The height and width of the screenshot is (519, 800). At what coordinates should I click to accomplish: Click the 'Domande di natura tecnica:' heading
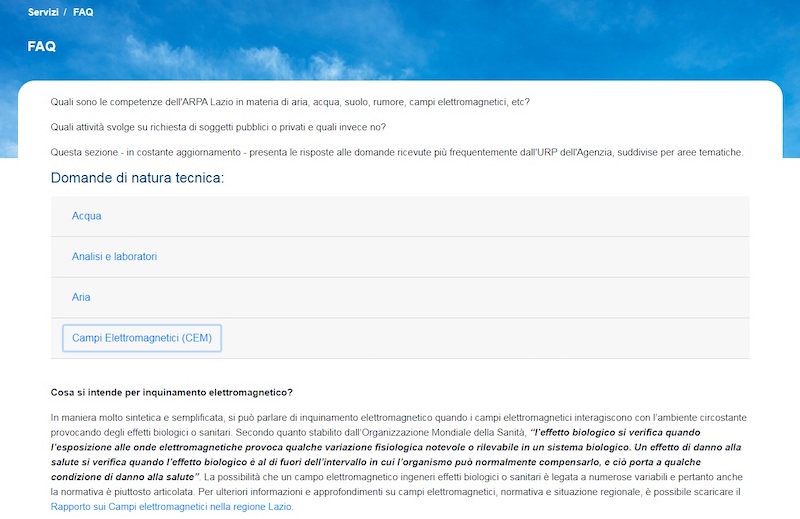[137, 178]
